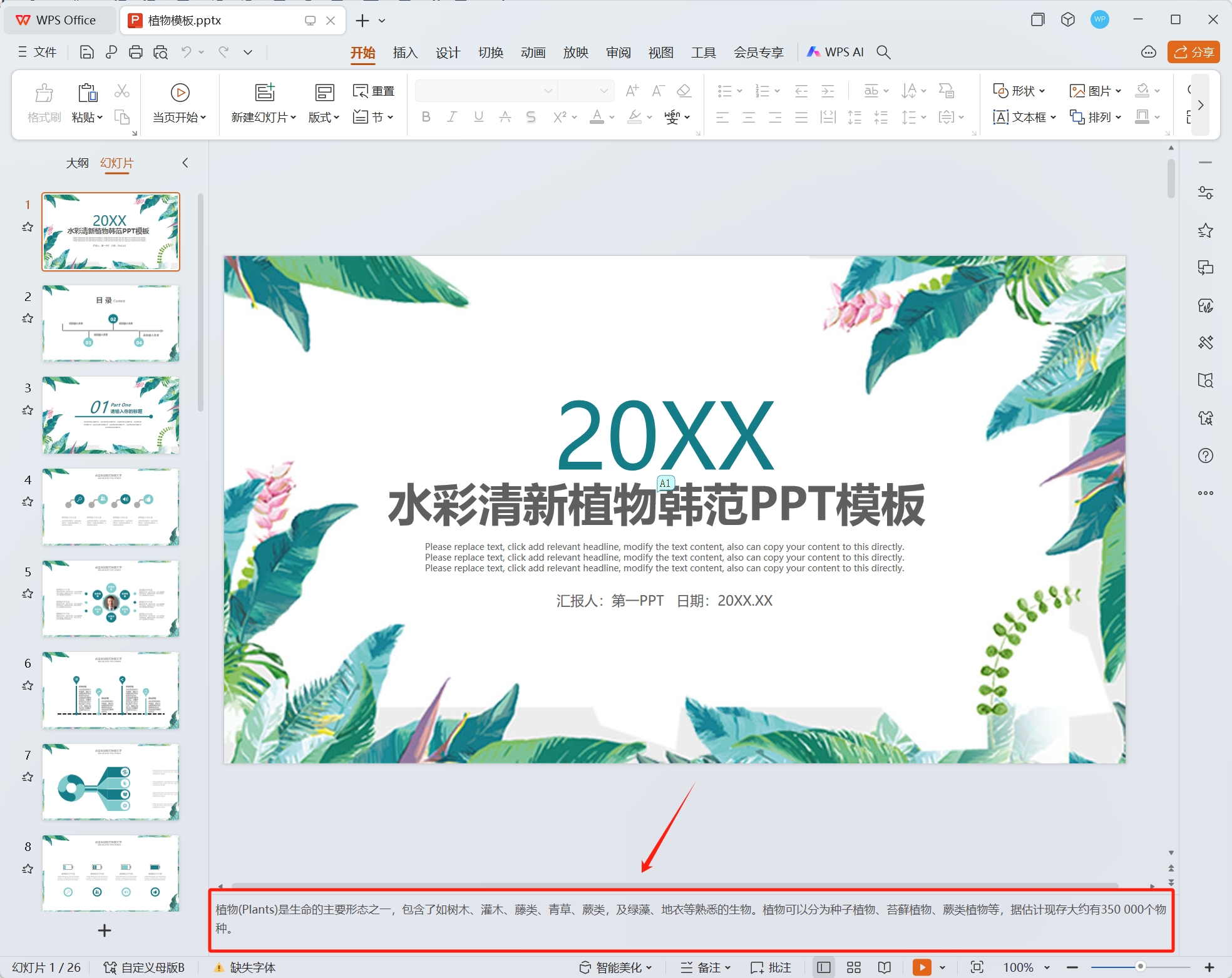The height and width of the screenshot is (978, 1232).
Task: Click the 缺失字体 missing font warning
Action: tap(245, 967)
